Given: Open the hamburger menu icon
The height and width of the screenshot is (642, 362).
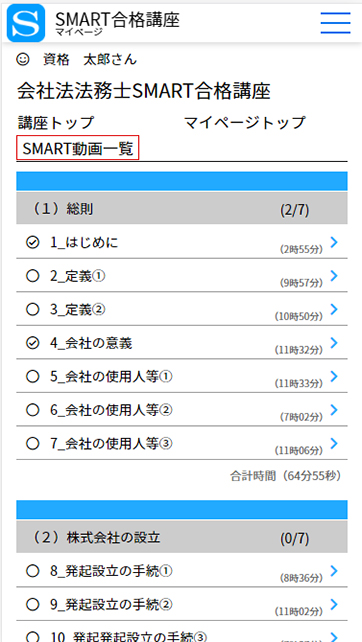Looking at the screenshot, I should (335, 23).
